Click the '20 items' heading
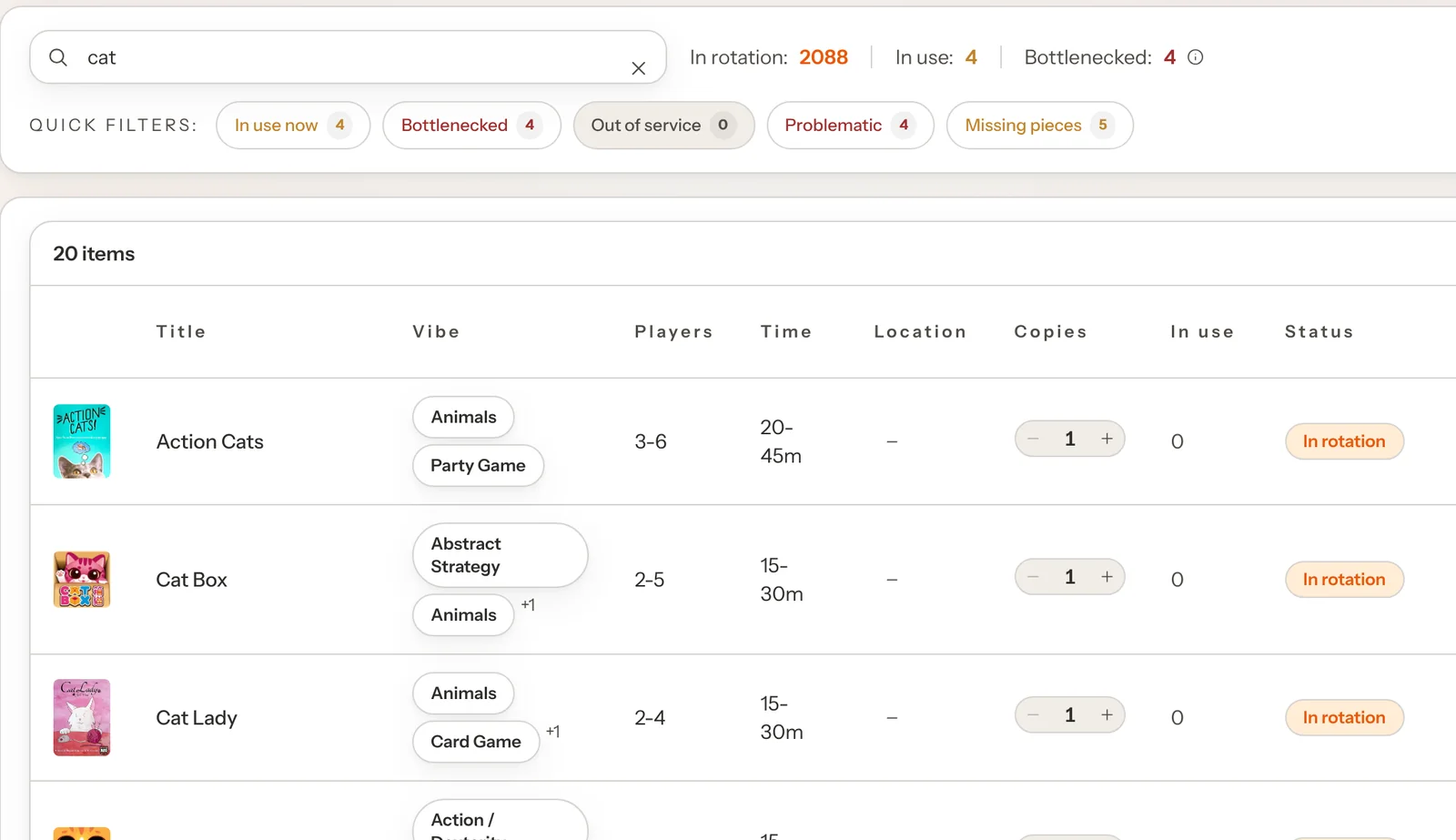This screenshot has width=1456, height=840. 94,254
